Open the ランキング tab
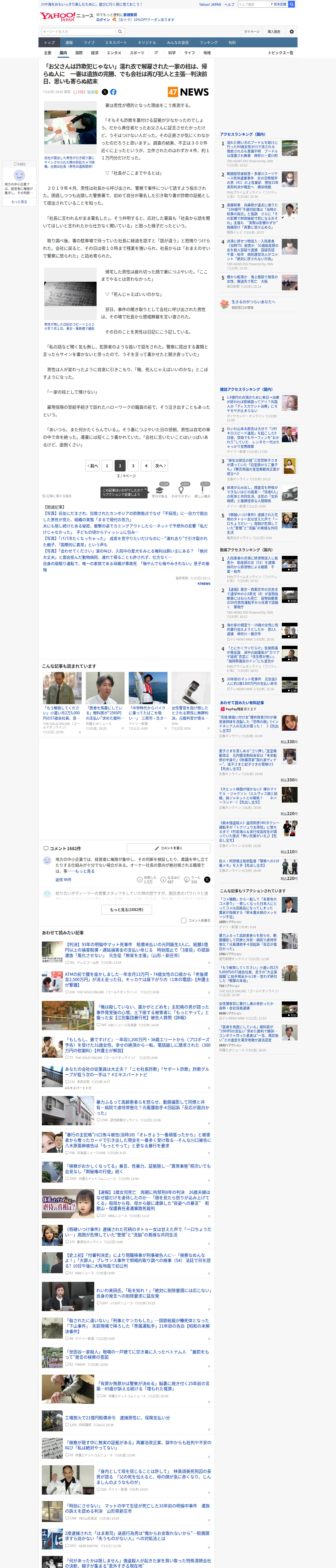336x1568 pixels. pyautogui.click(x=209, y=43)
